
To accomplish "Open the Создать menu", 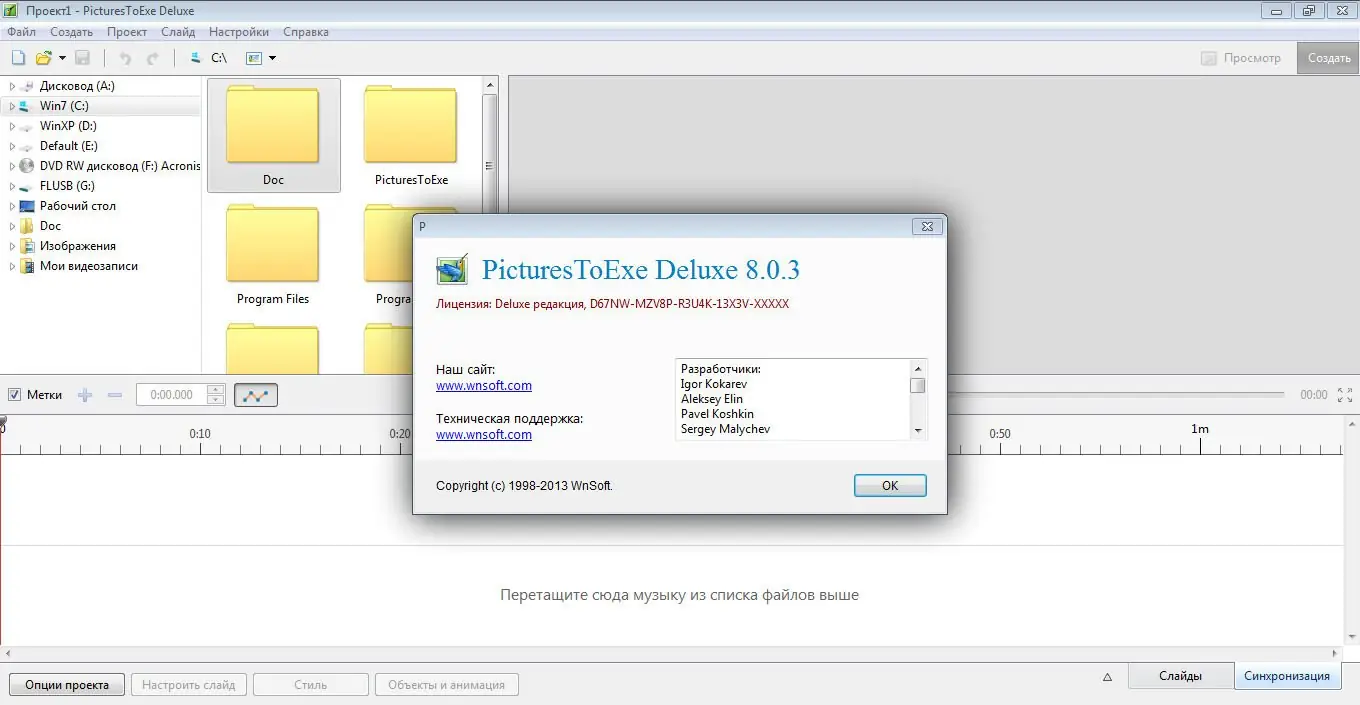I will [71, 32].
